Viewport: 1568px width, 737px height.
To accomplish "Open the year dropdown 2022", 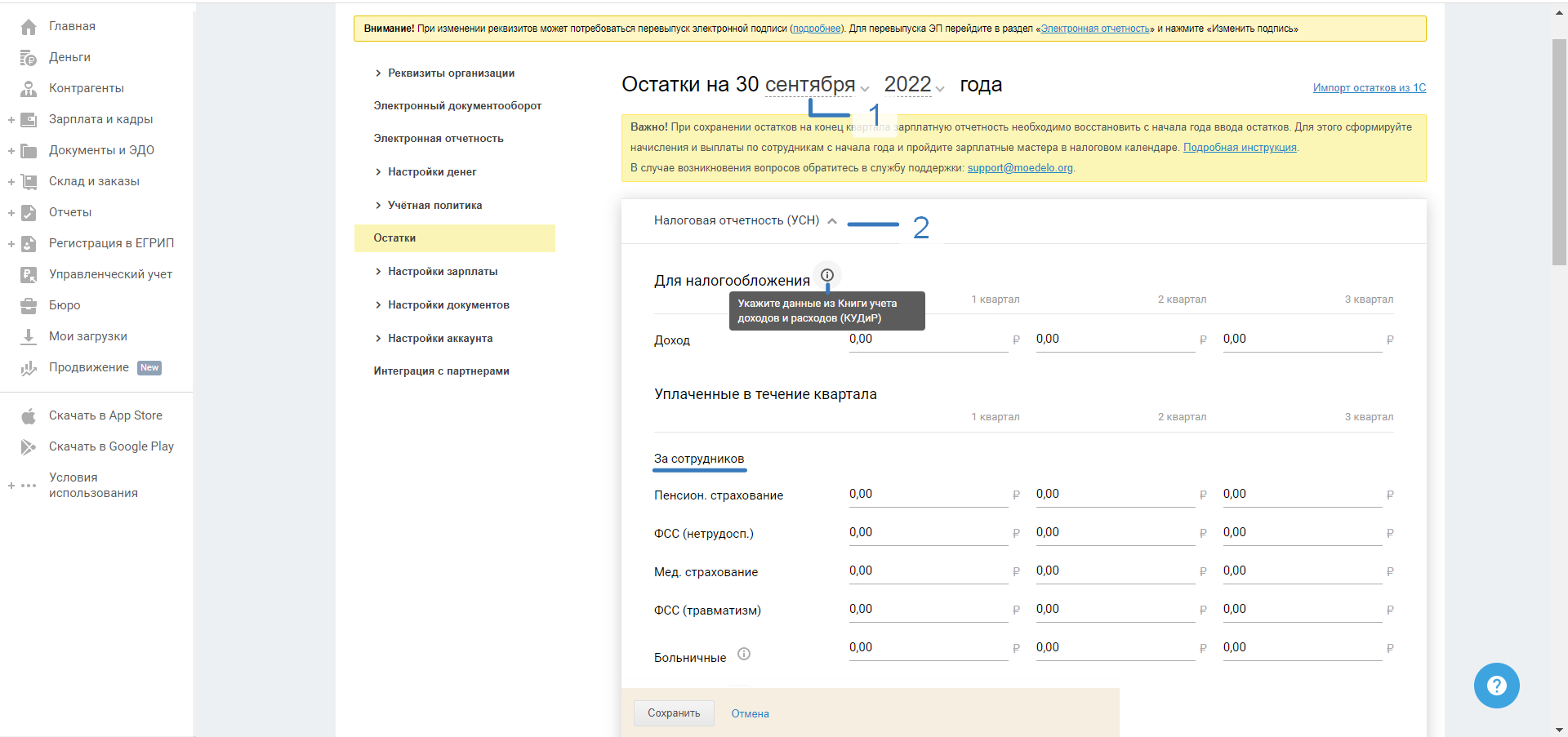I will 915,85.
